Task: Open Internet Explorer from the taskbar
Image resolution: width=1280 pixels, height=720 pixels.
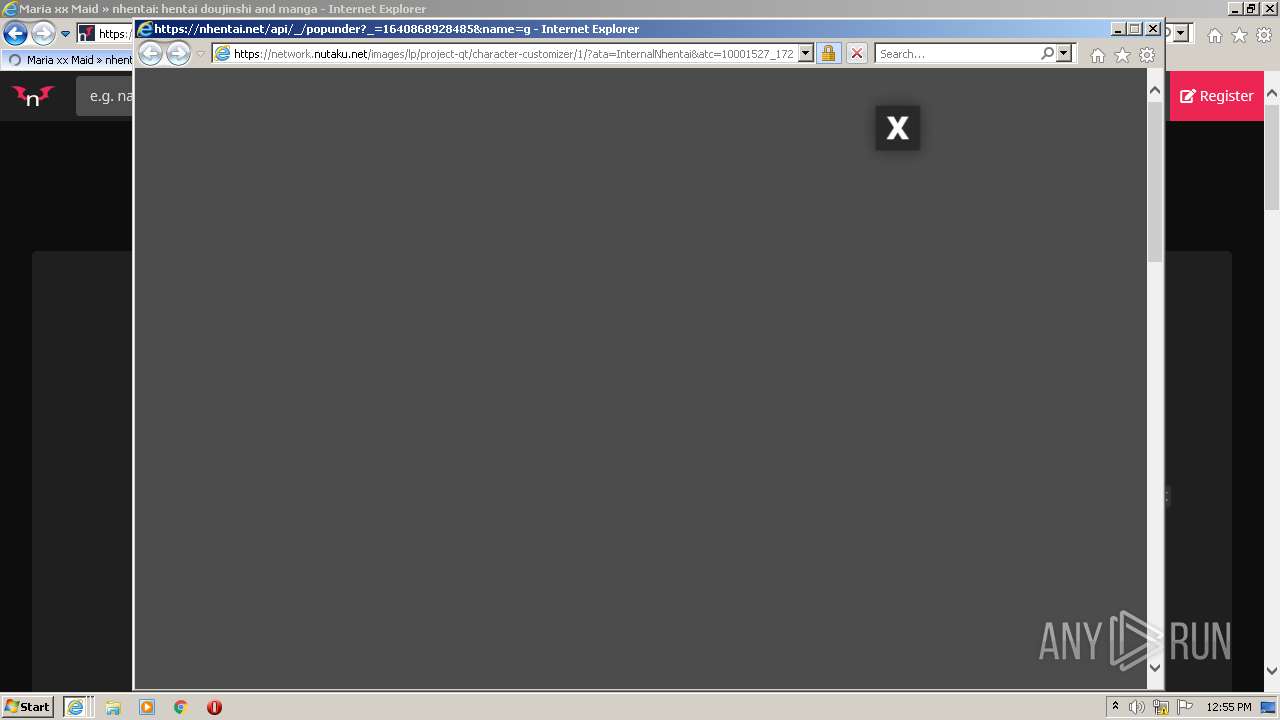Action: click(75, 707)
